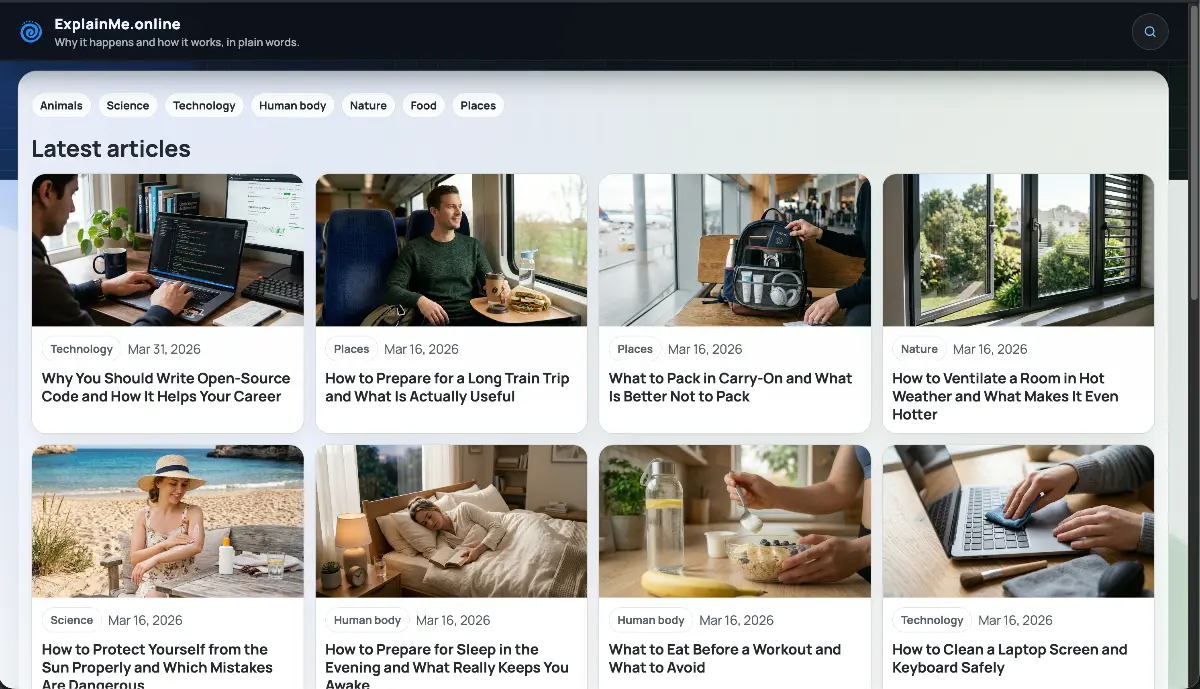Read the long train trip article
The width and height of the screenshot is (1200, 689).
tap(447, 388)
